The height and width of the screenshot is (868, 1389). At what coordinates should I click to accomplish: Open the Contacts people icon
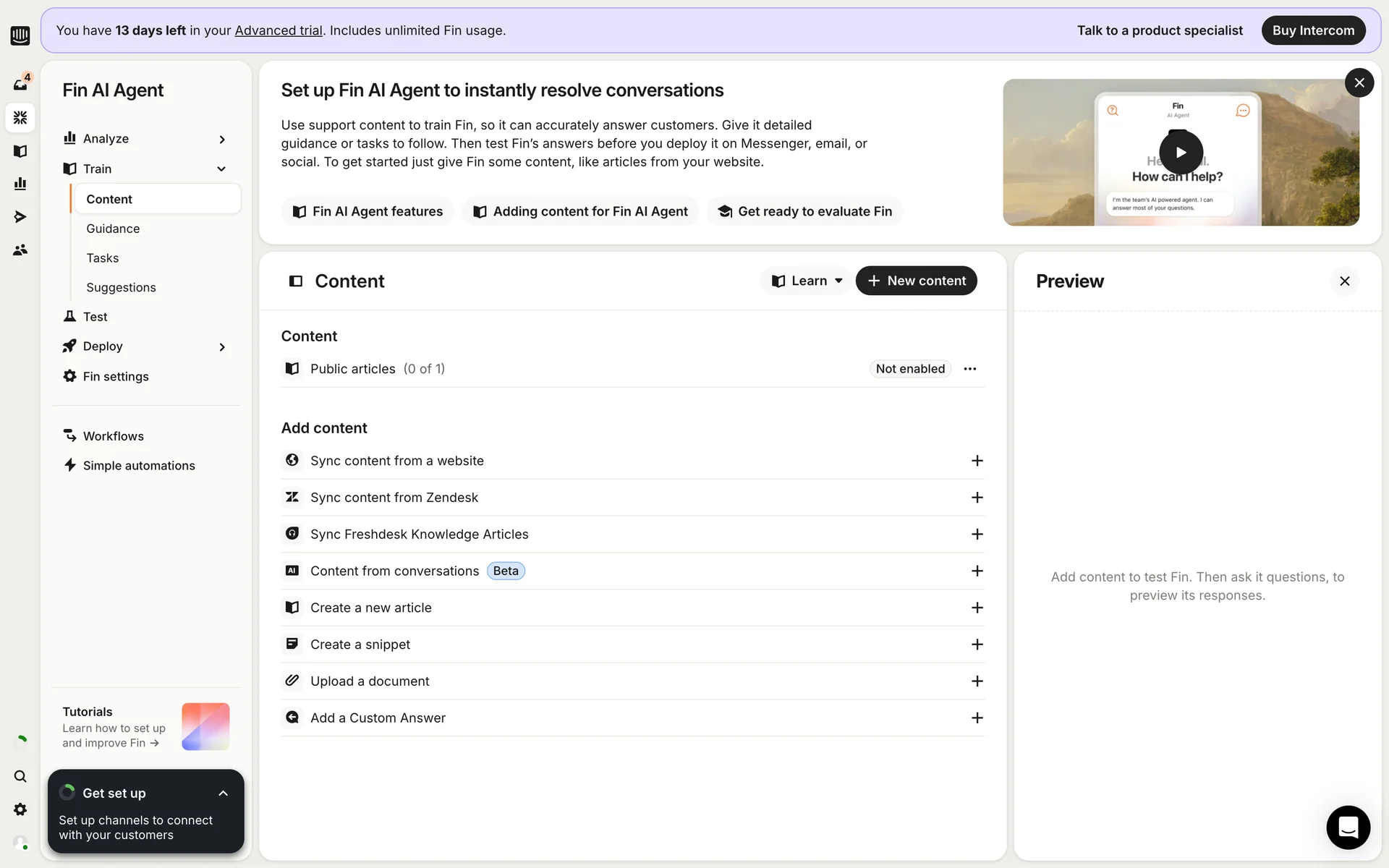click(x=20, y=250)
